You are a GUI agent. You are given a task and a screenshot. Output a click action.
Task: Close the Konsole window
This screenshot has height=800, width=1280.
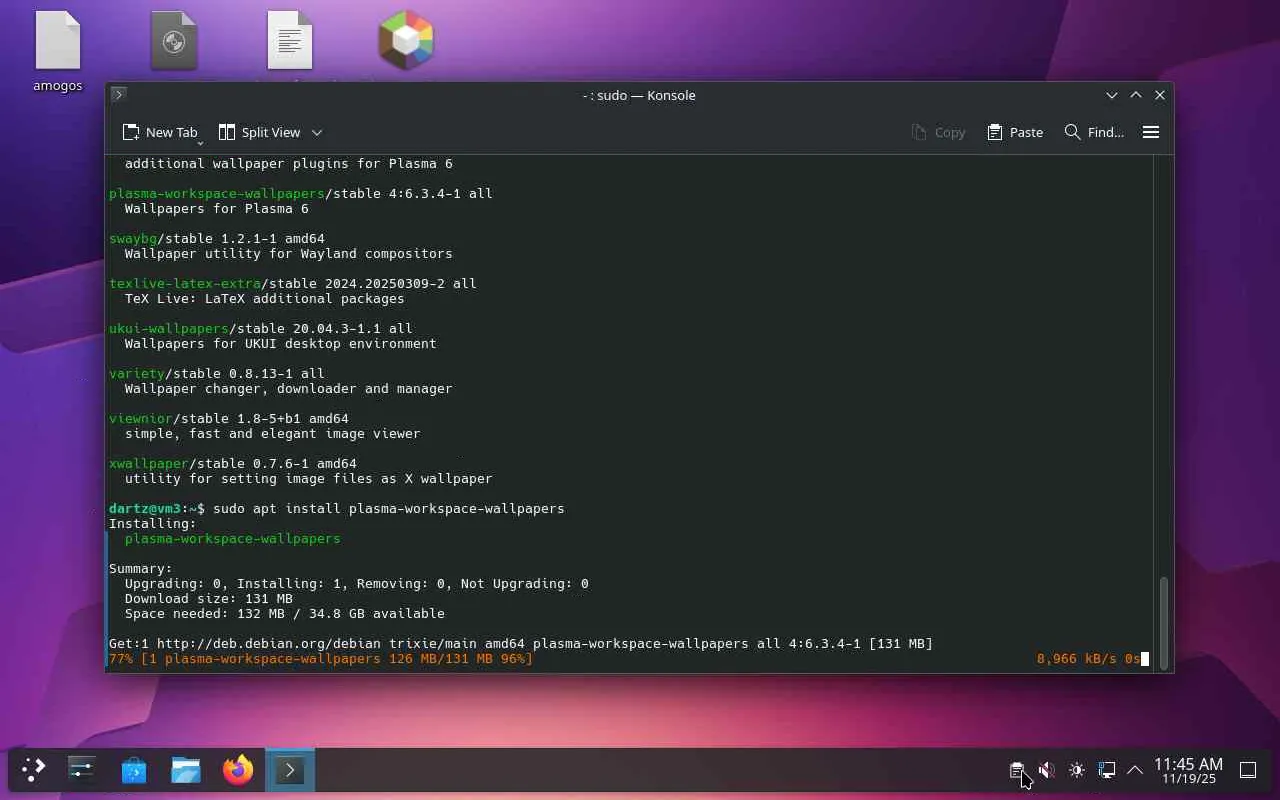1160,95
